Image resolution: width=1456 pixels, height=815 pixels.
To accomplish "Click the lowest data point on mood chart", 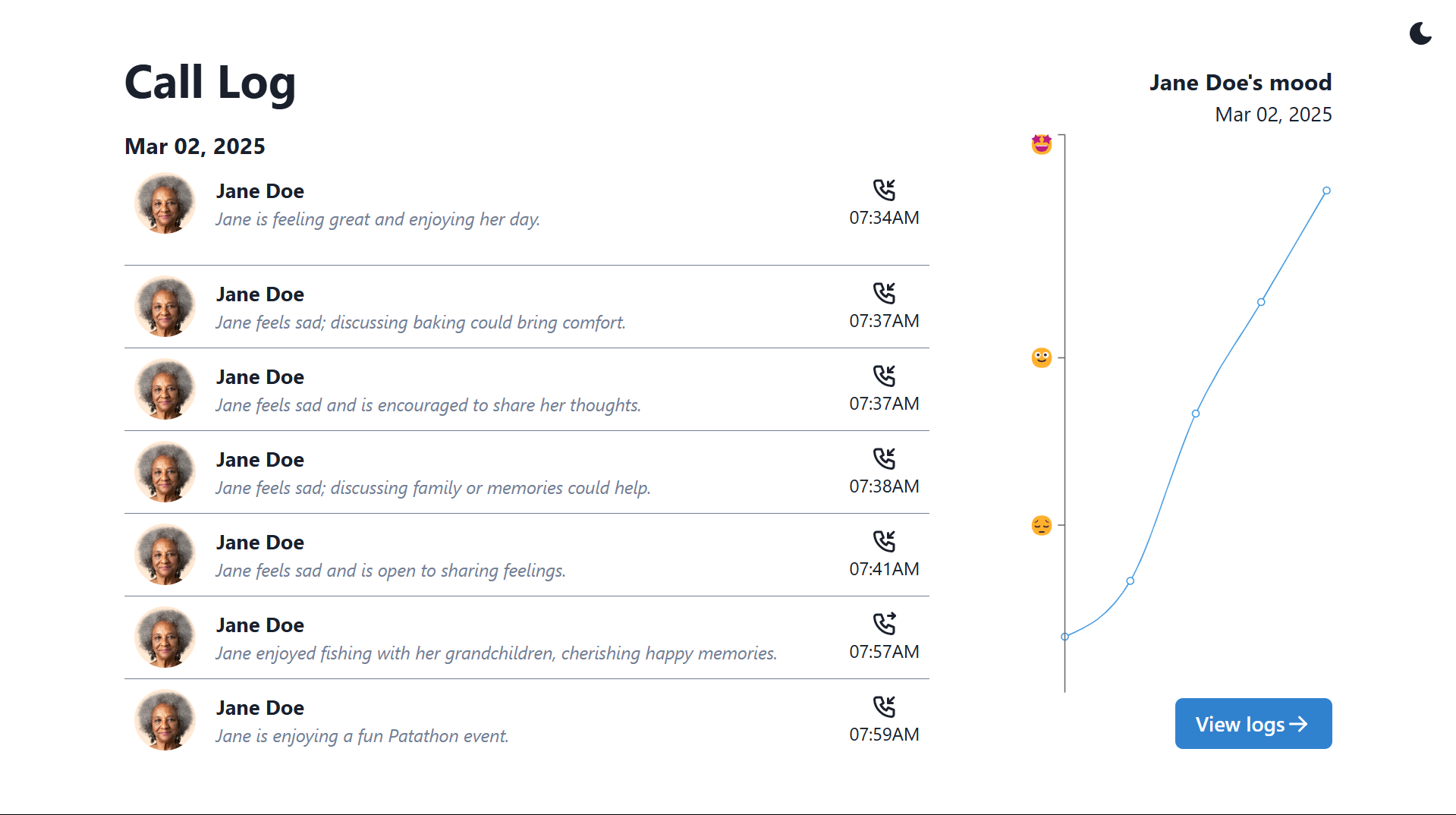I will coord(1065,637).
